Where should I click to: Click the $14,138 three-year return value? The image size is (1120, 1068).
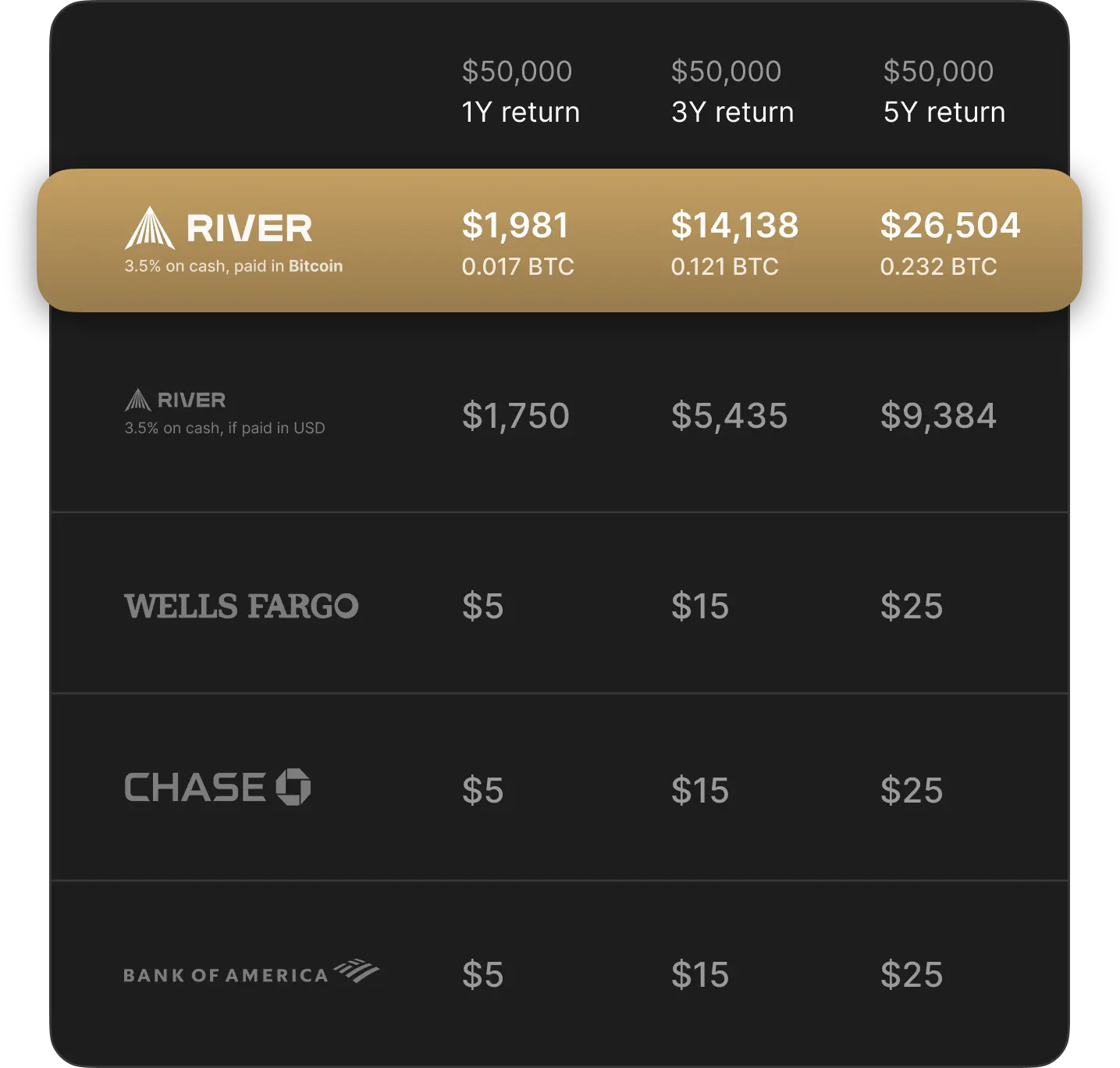point(734,226)
